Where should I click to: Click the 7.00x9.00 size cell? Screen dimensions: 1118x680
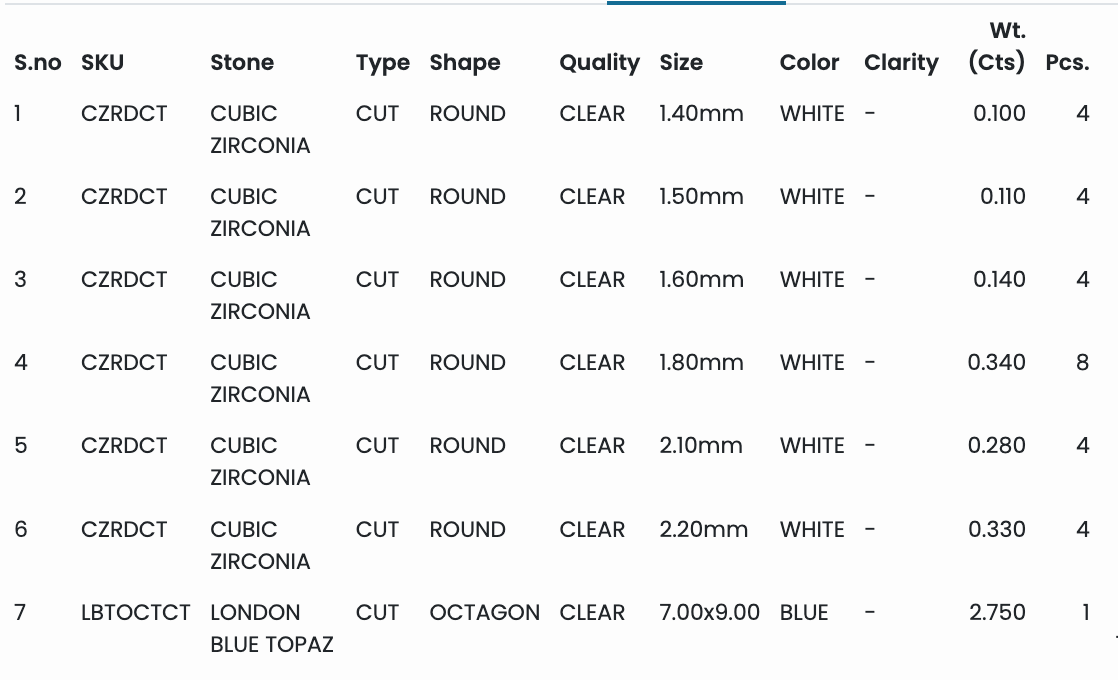709,612
